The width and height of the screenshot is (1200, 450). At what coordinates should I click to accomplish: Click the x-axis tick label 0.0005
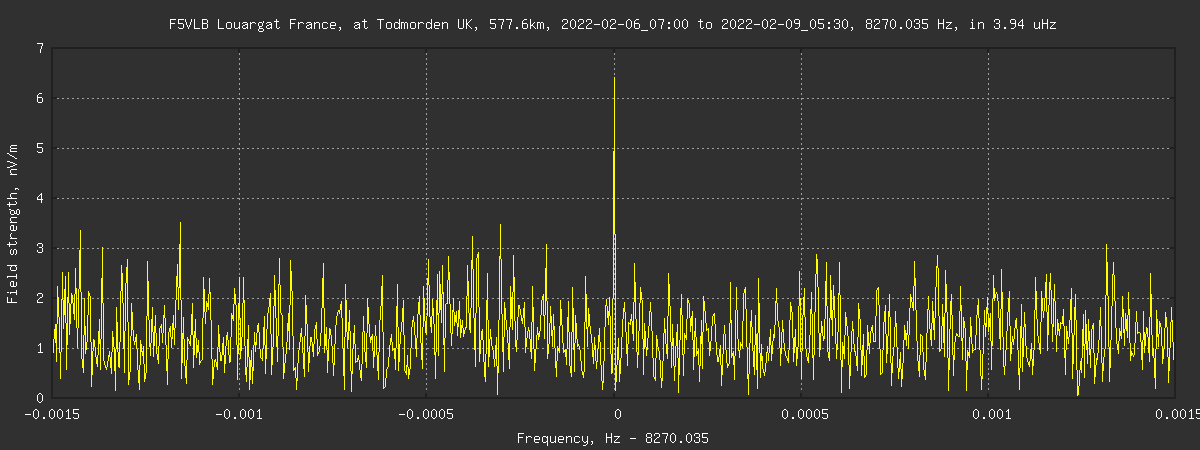point(803,413)
